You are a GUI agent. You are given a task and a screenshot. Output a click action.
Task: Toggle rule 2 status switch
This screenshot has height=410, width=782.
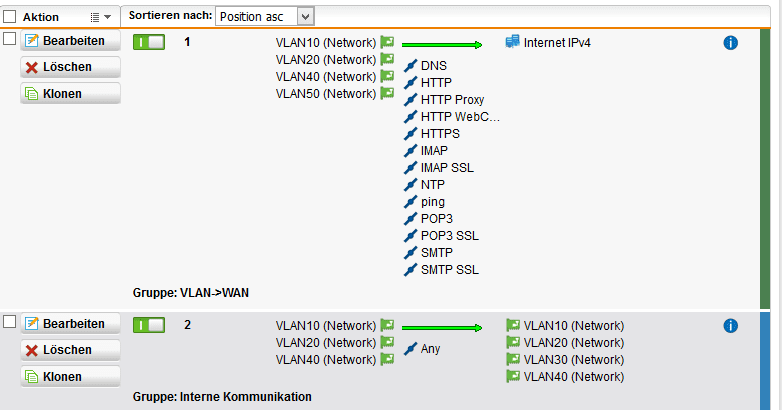148,325
